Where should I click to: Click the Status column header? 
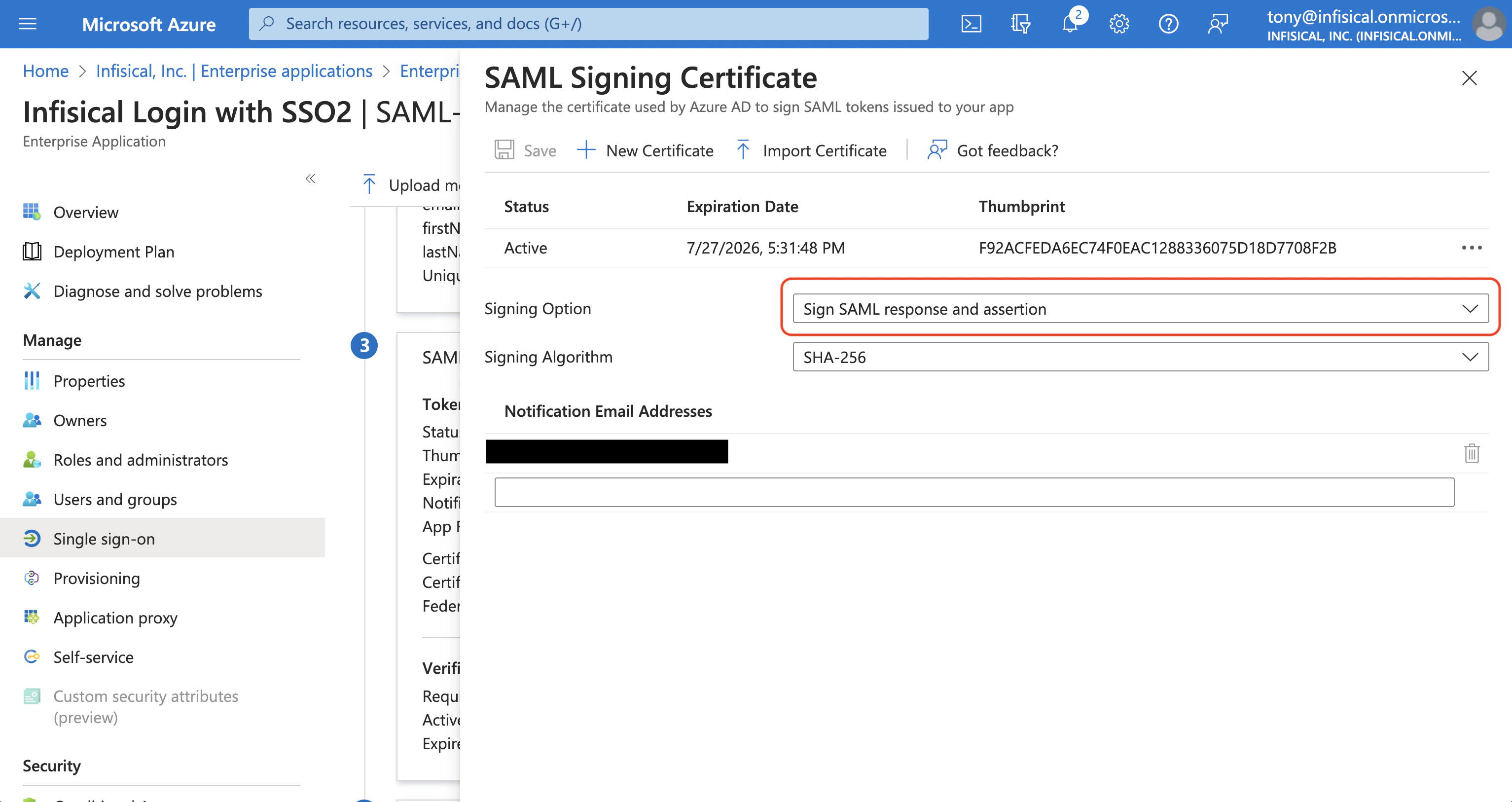click(527, 207)
